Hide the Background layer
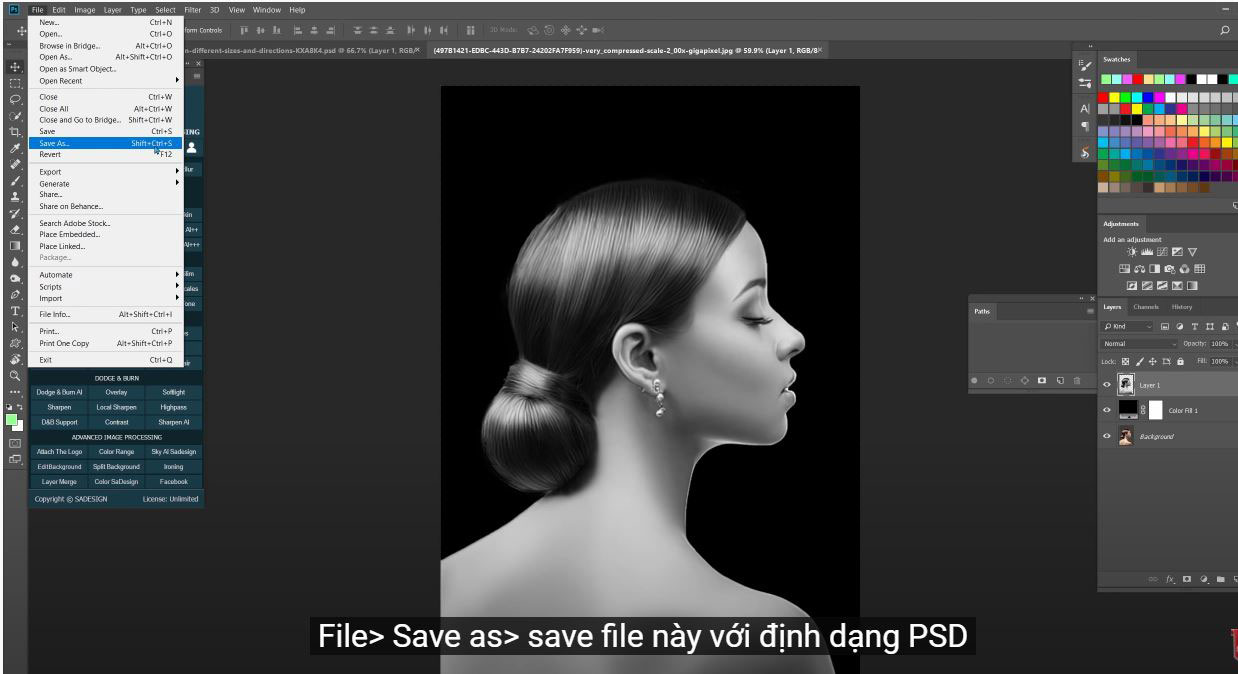This screenshot has height=674, width=1238. pos(1107,437)
